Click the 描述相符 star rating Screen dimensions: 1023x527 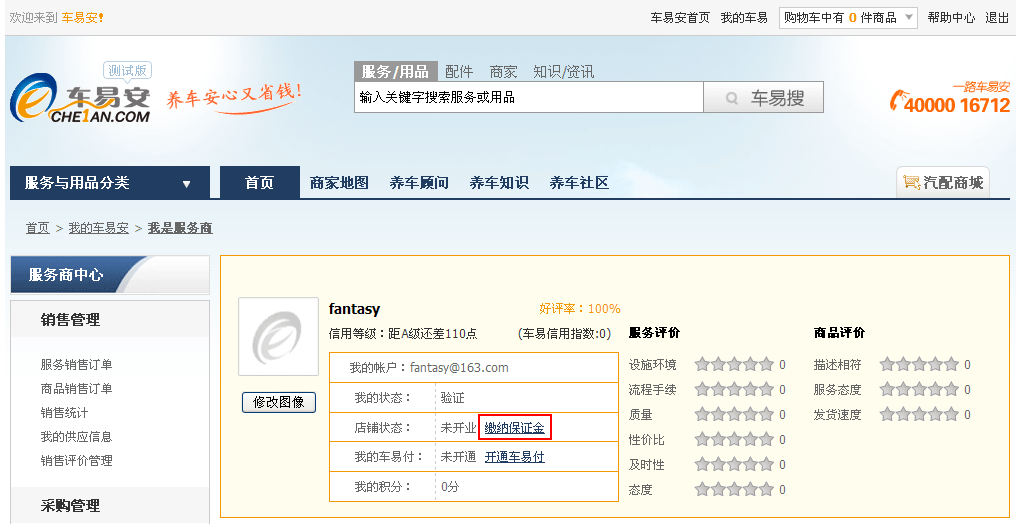pos(919,365)
